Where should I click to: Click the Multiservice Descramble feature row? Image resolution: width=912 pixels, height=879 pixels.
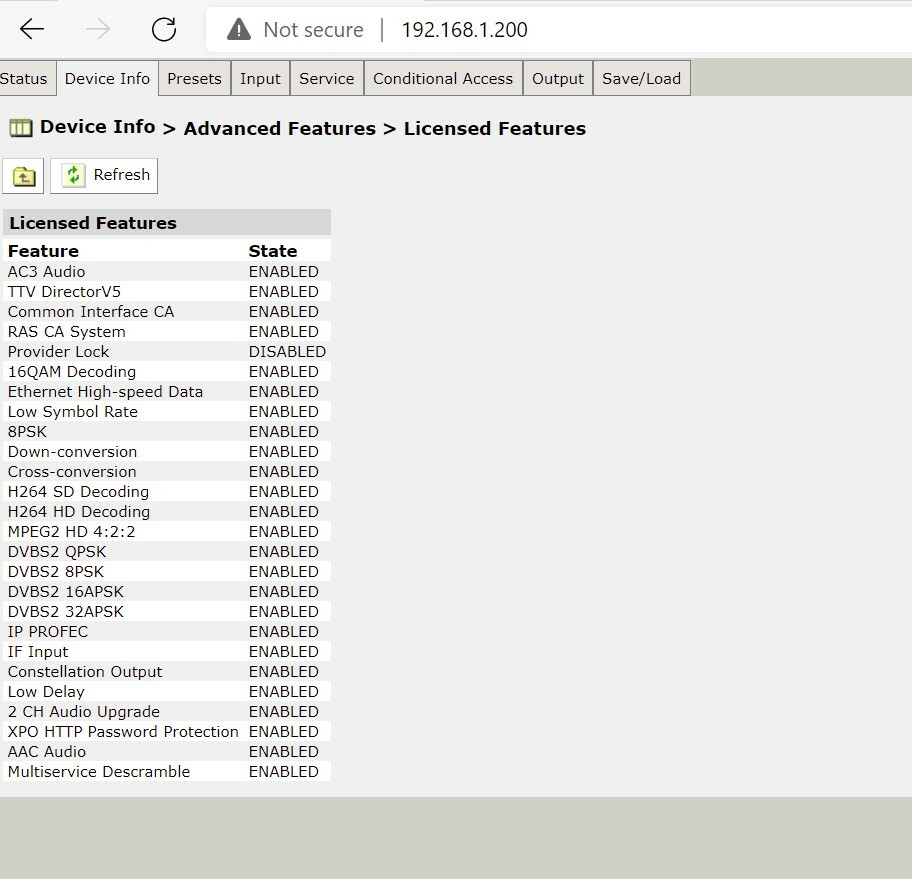(167, 771)
